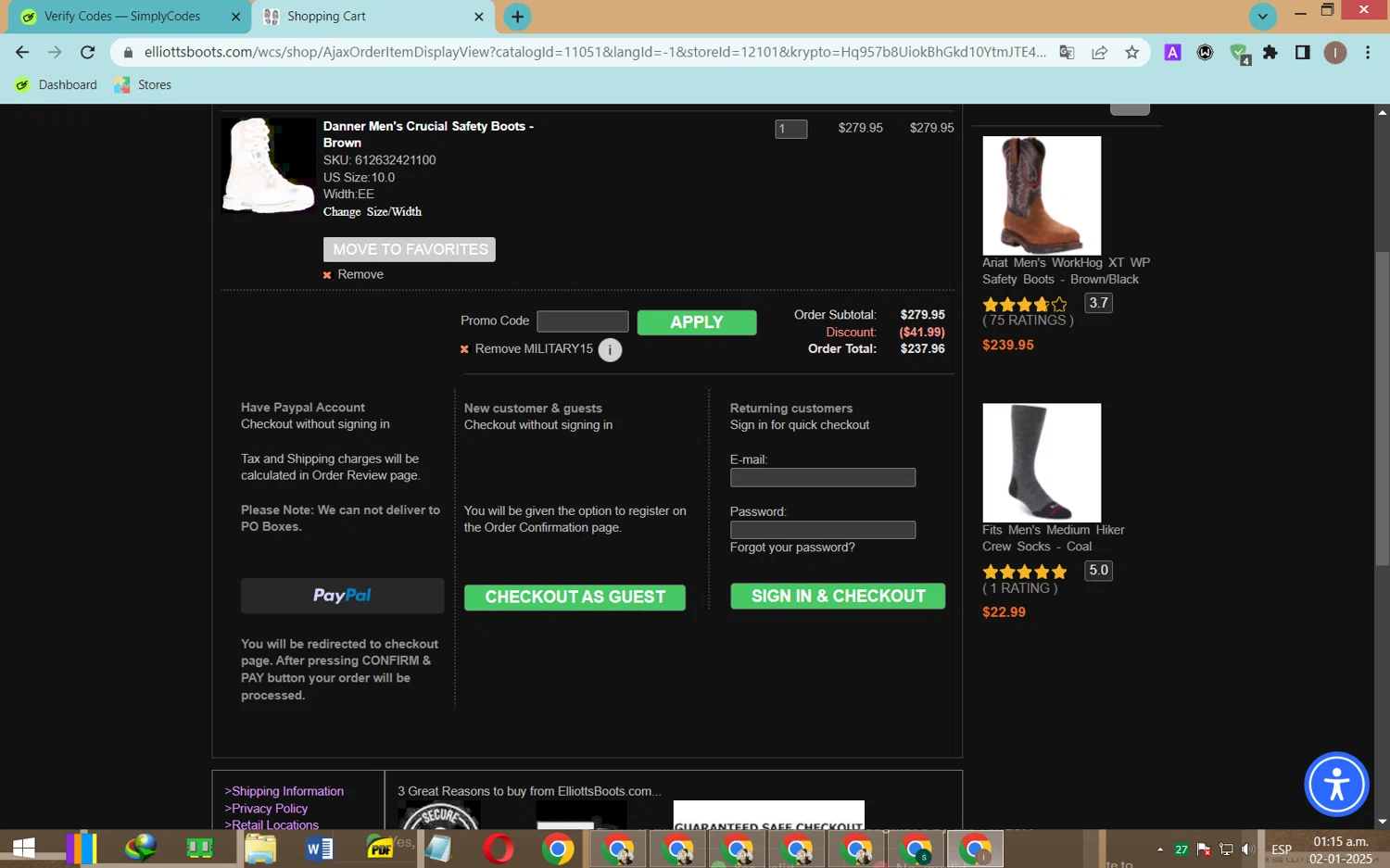Open File Explorer from taskbar

pos(260,849)
